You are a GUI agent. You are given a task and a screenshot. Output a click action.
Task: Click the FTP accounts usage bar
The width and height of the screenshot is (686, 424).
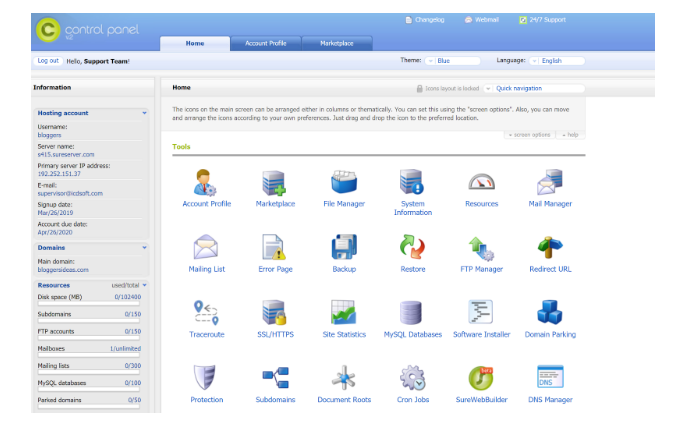[89, 338]
